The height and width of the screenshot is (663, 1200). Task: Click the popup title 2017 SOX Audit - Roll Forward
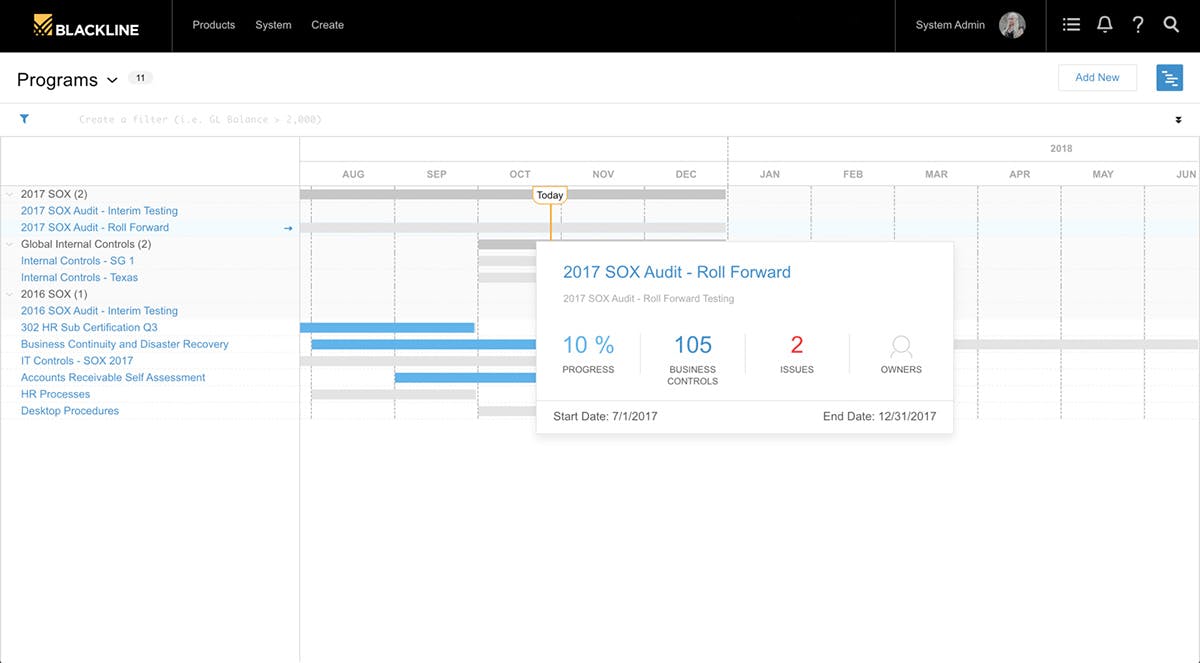coord(677,272)
